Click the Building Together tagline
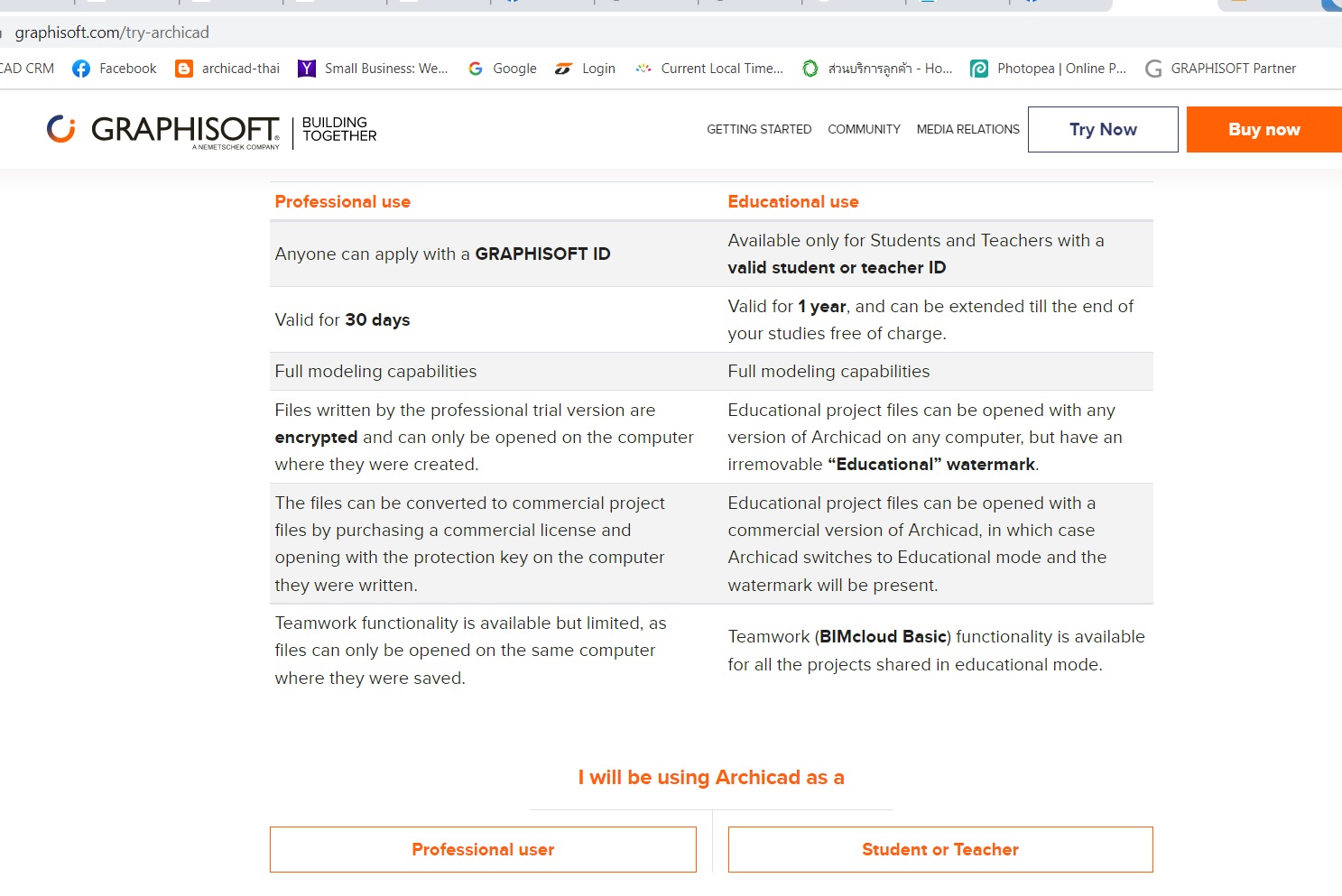This screenshot has width=1342, height=896. 339,129
